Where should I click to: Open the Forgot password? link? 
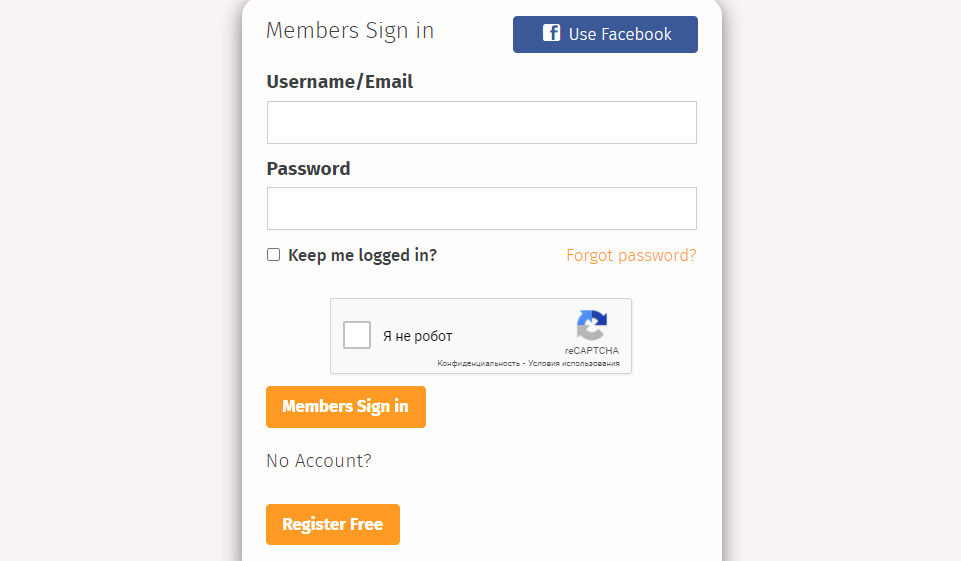[631, 255]
